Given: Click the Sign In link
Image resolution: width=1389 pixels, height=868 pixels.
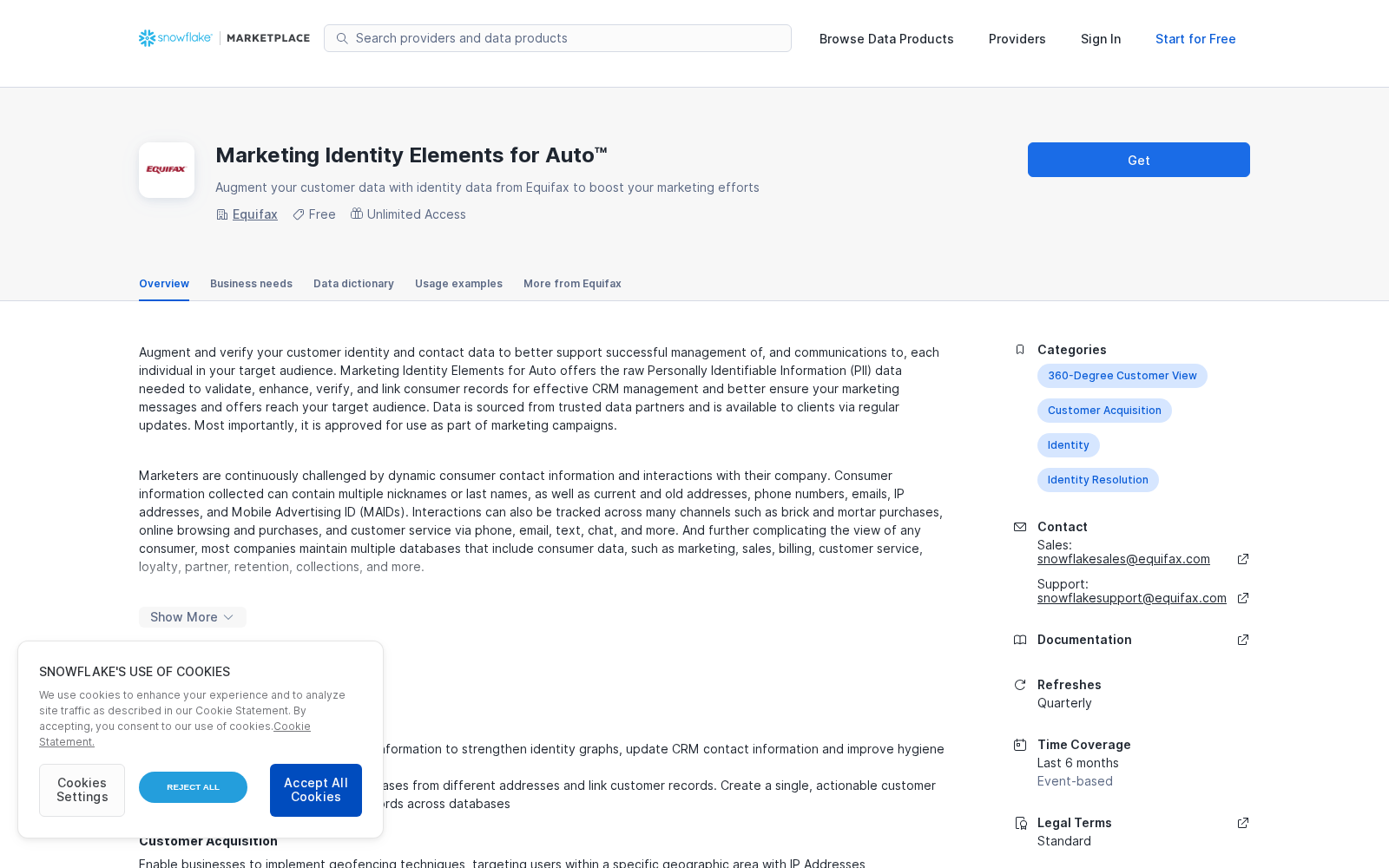Looking at the screenshot, I should point(1101,39).
